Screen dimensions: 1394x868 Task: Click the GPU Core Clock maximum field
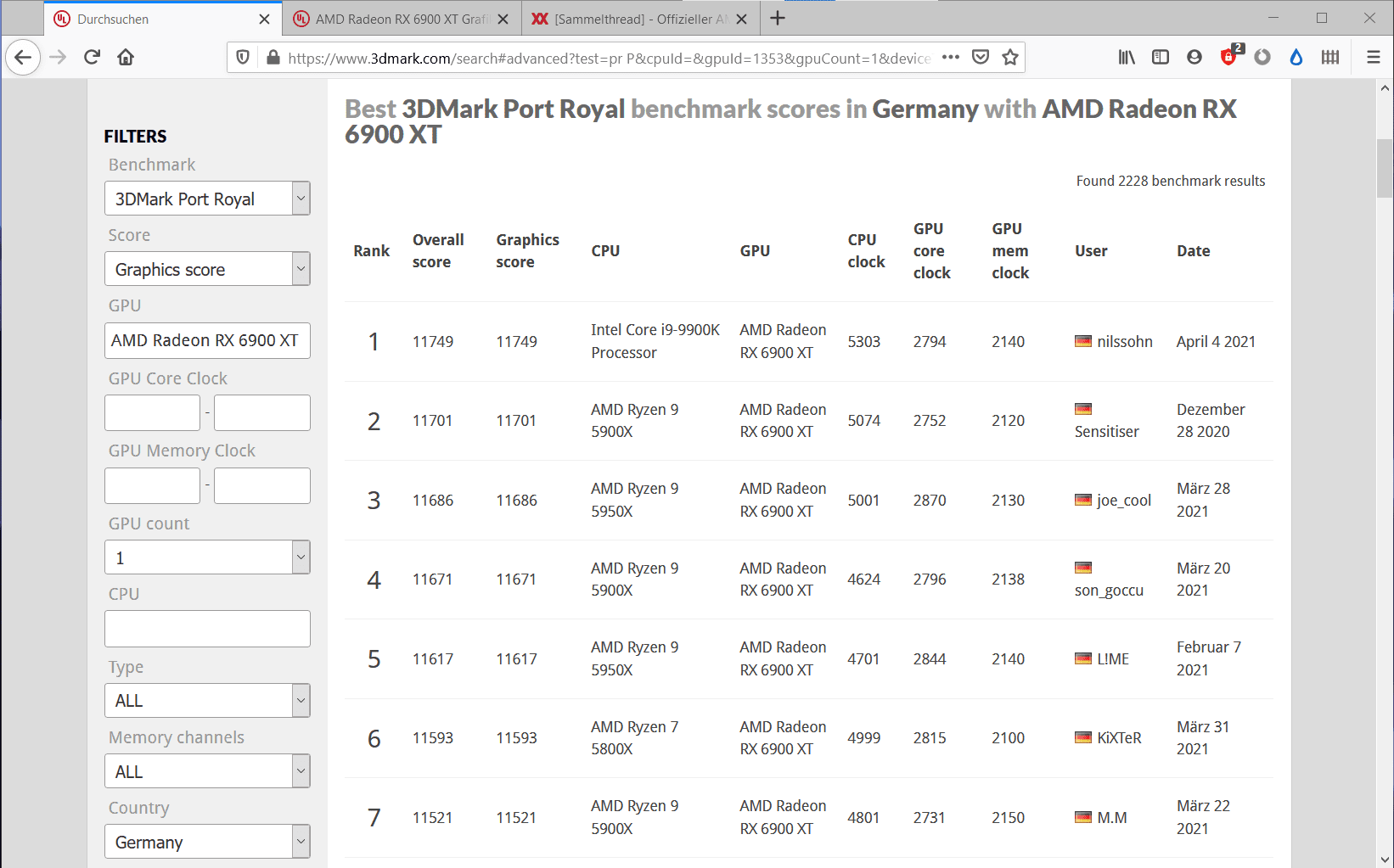point(262,412)
